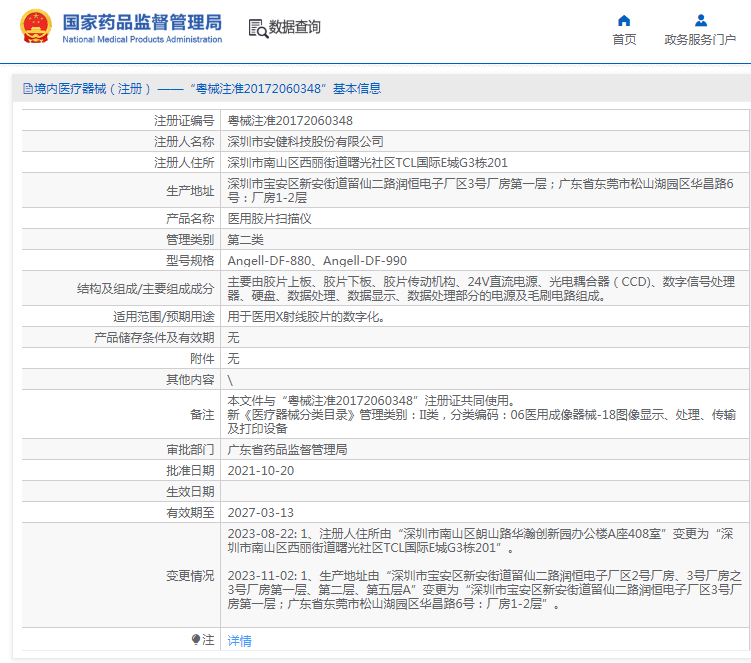This screenshot has height=663, width=751.
Task: Click approving department 广东省药品监督管理局
Action: coord(287,450)
